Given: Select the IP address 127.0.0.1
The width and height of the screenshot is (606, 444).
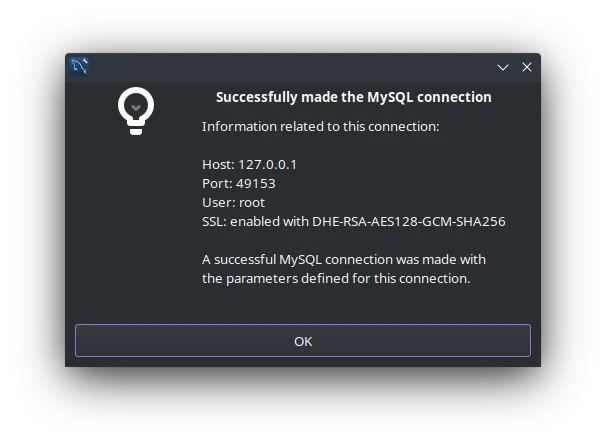Looking at the screenshot, I should pos(267,164).
